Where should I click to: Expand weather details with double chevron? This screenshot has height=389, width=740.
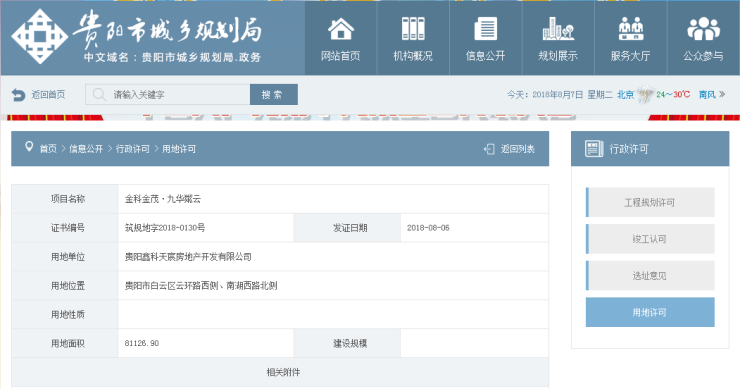pyautogui.click(x=722, y=94)
